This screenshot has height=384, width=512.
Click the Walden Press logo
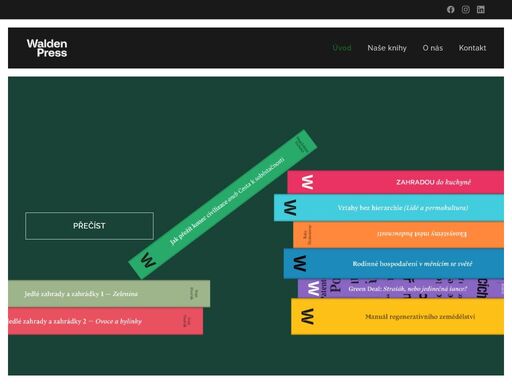[x=47, y=48]
